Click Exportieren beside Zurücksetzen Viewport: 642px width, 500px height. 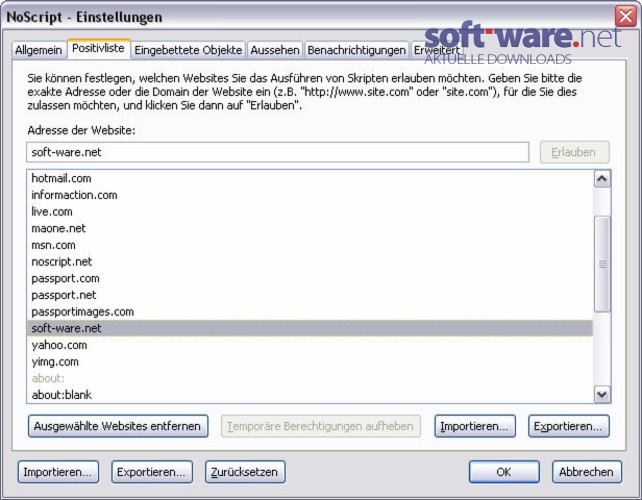click(x=152, y=472)
